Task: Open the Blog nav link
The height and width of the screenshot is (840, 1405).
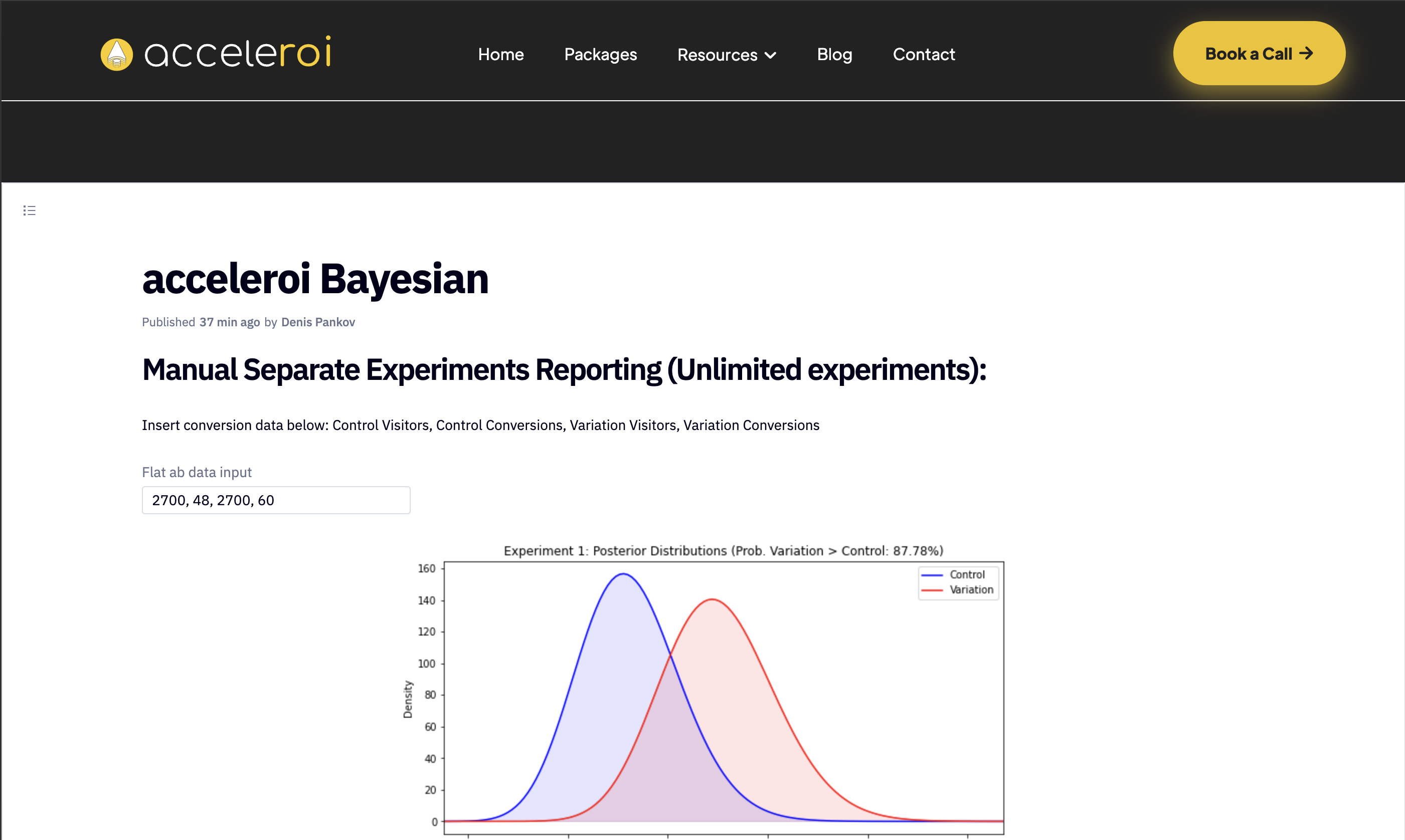Action: pyautogui.click(x=834, y=54)
